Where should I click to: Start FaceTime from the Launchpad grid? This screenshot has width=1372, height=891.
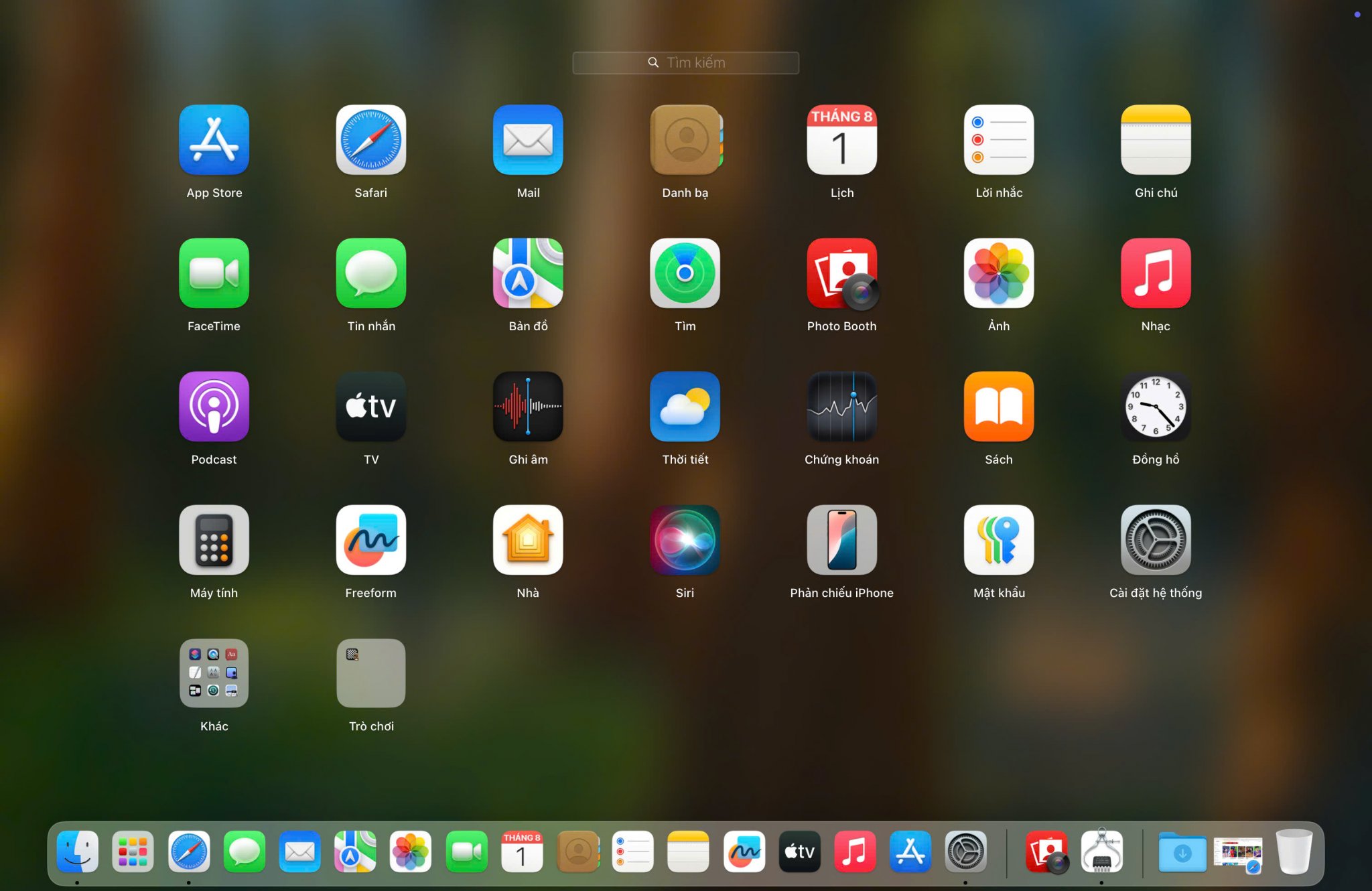(214, 273)
